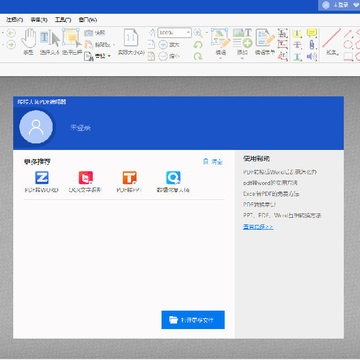Open the Add text and image tool
Screen dimensions: 360x360
tap(242, 42)
